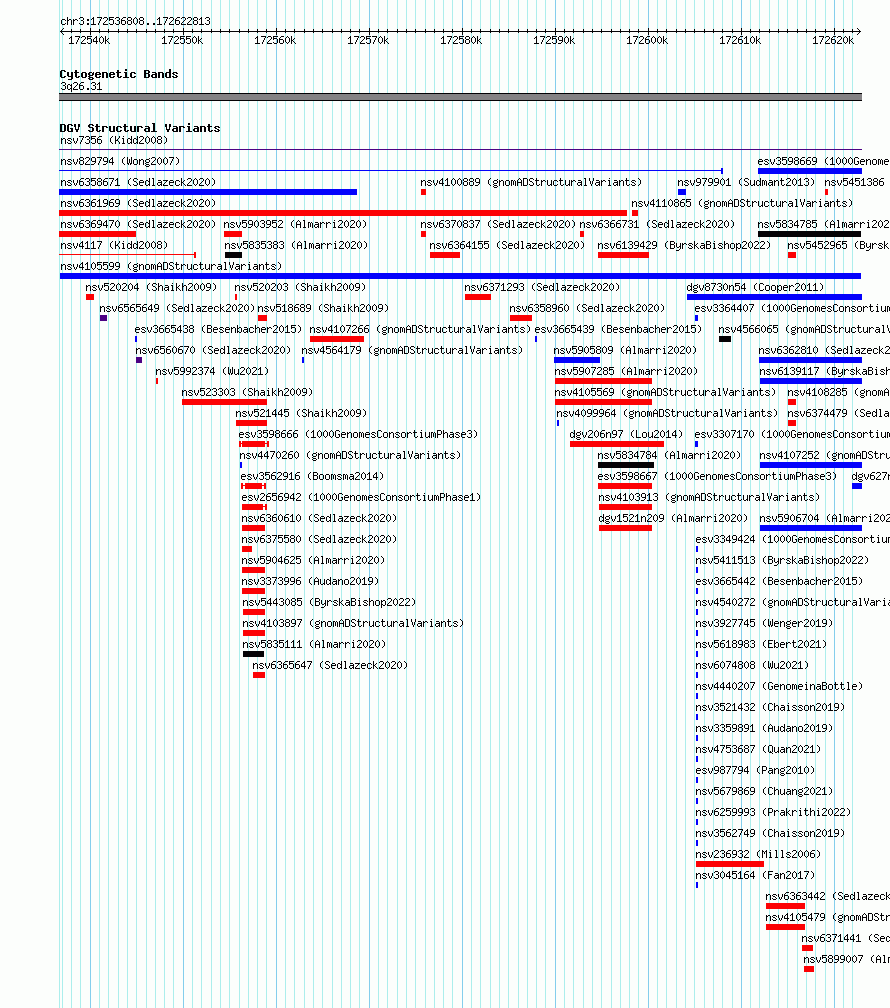Screen dimensions: 890x1008
Task: Open nsv5679869 (Chuang2021) label
Action: coord(764,791)
